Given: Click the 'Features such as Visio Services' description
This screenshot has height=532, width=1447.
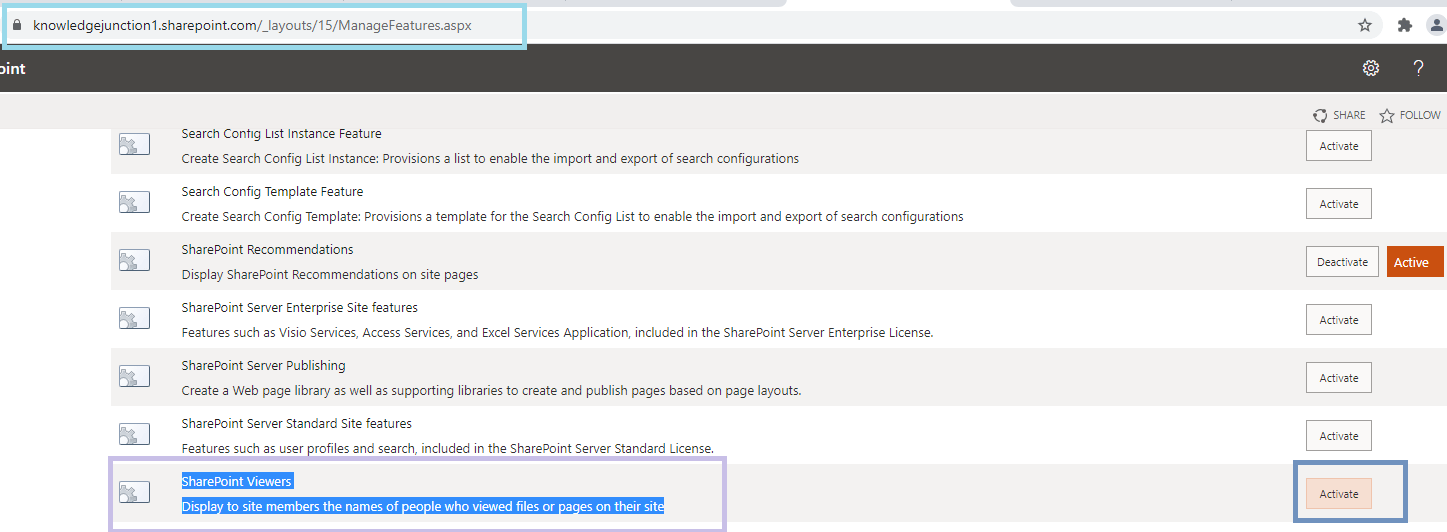Looking at the screenshot, I should [557, 332].
